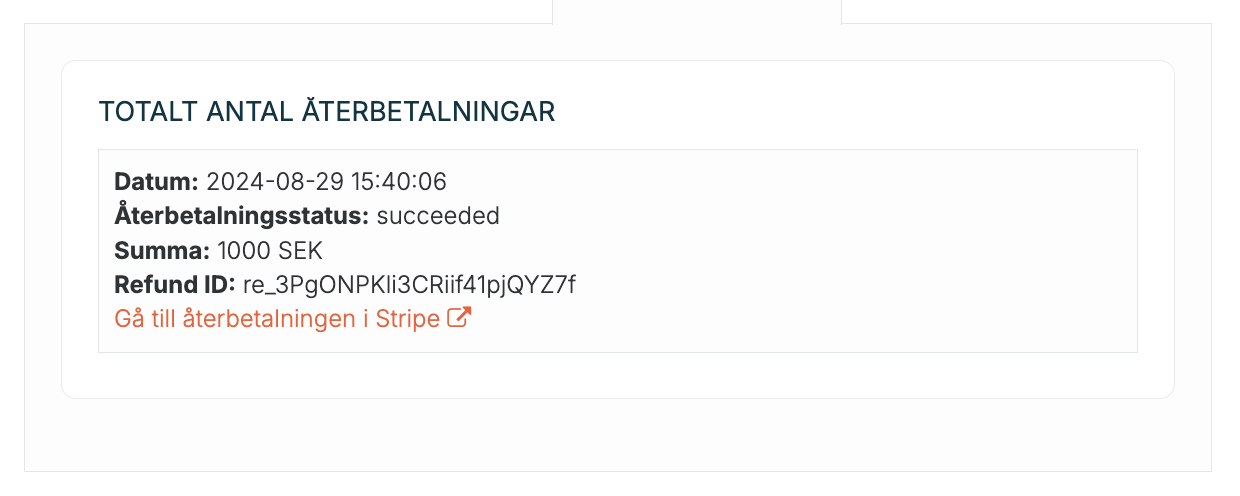The width and height of the screenshot is (1240, 496).
Task: Click the bold 'Refund ID:' label
Action: click(x=175, y=284)
